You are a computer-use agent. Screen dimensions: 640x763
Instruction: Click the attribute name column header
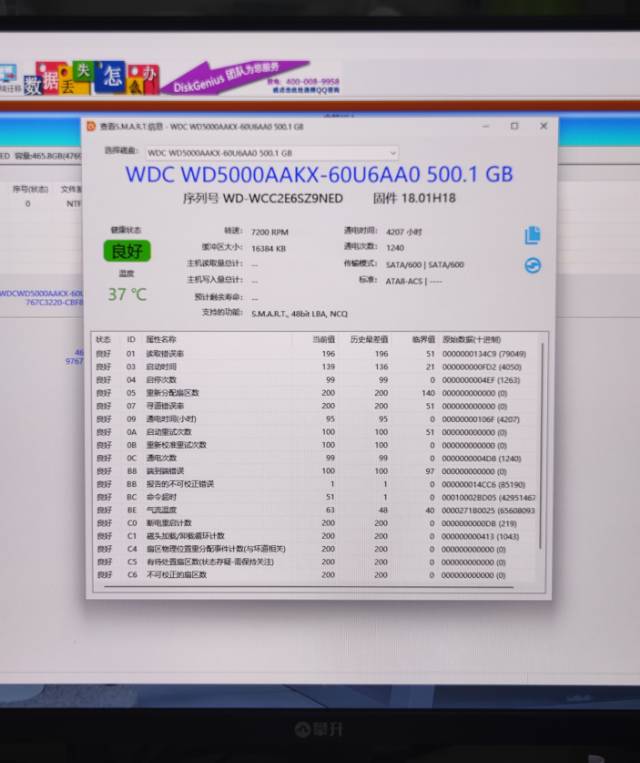(x=161, y=340)
